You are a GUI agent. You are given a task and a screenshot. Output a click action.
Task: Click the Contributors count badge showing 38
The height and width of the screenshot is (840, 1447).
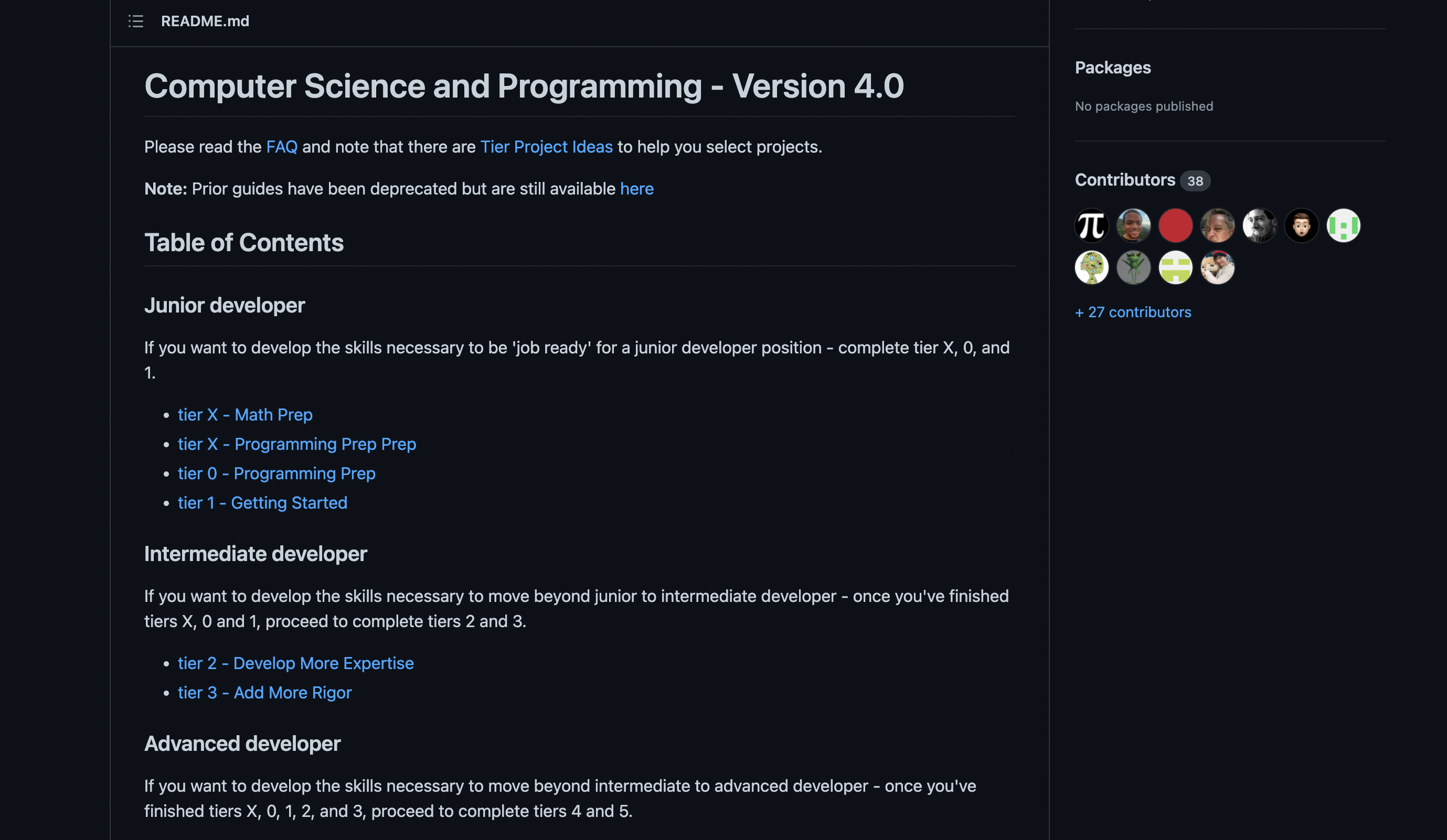click(x=1197, y=181)
